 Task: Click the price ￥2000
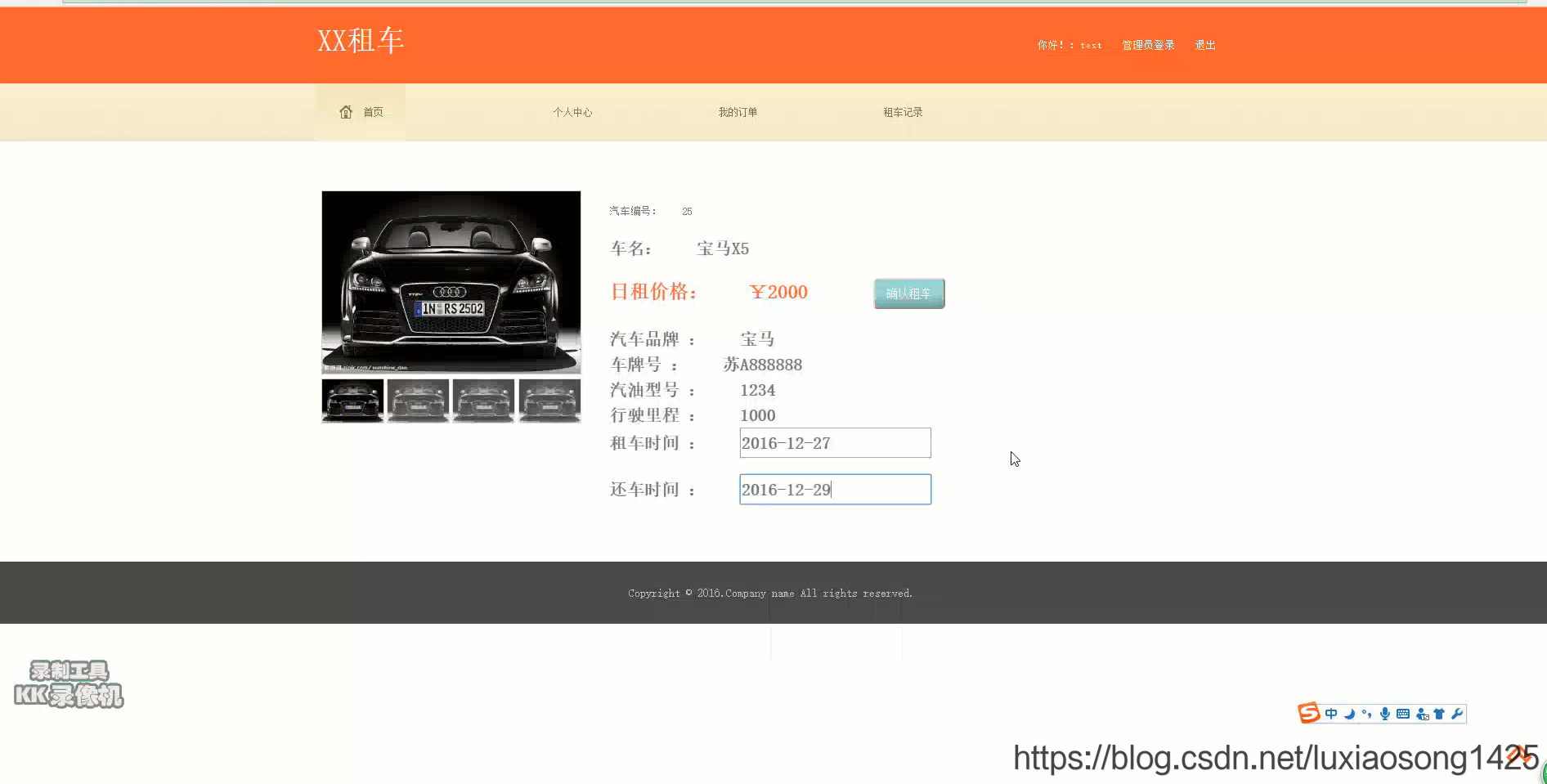tap(778, 292)
